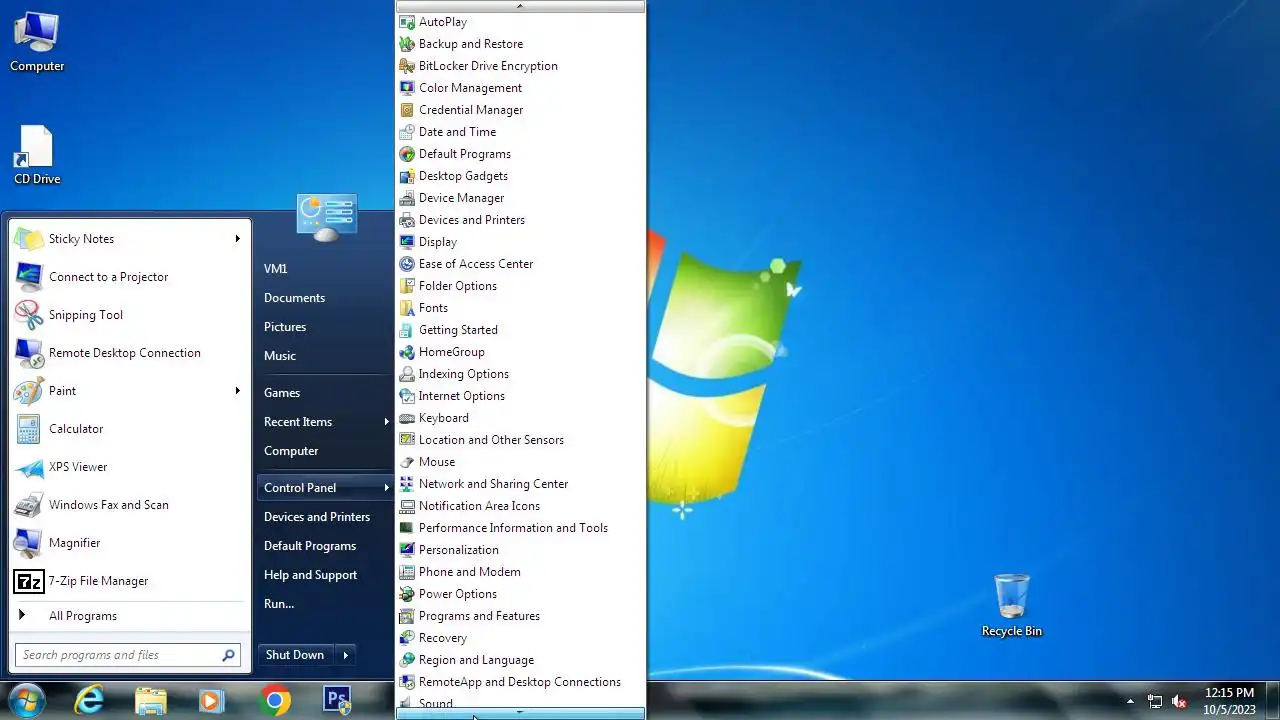Expand the Recent Items submenu arrow
Screen dimensions: 1280x720
click(386, 422)
